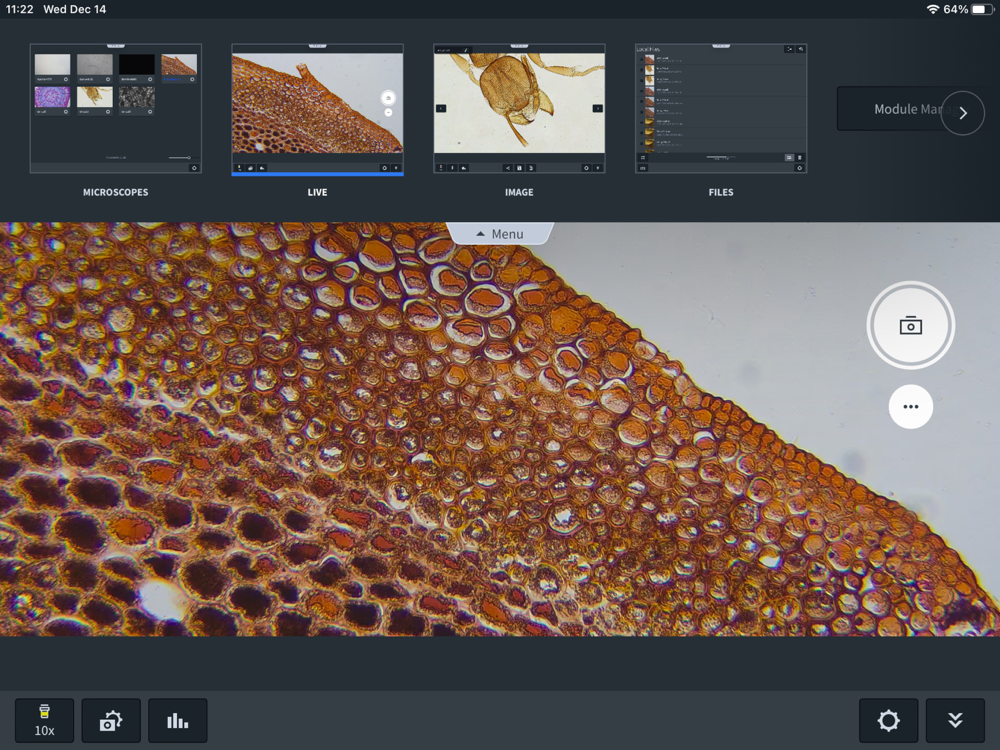Click the LIVE label text
This screenshot has width=1000, height=750.
click(317, 192)
